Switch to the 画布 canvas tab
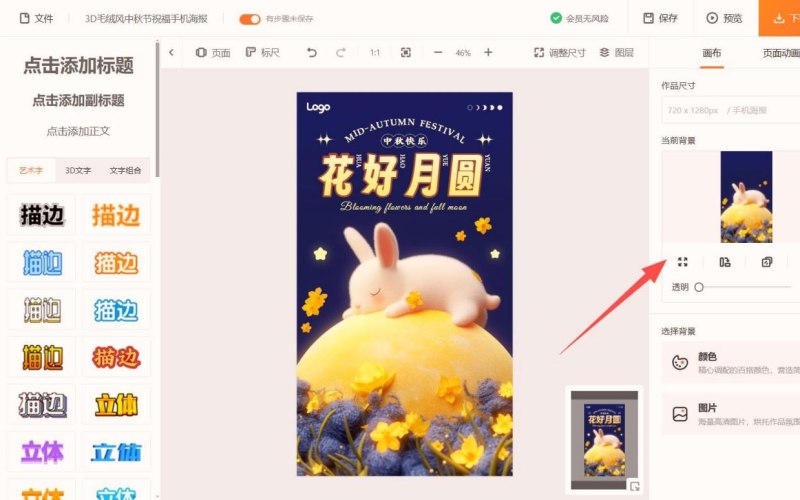 point(712,53)
